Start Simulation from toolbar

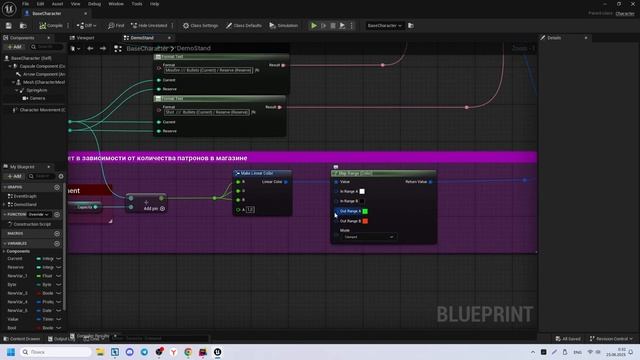pos(283,26)
